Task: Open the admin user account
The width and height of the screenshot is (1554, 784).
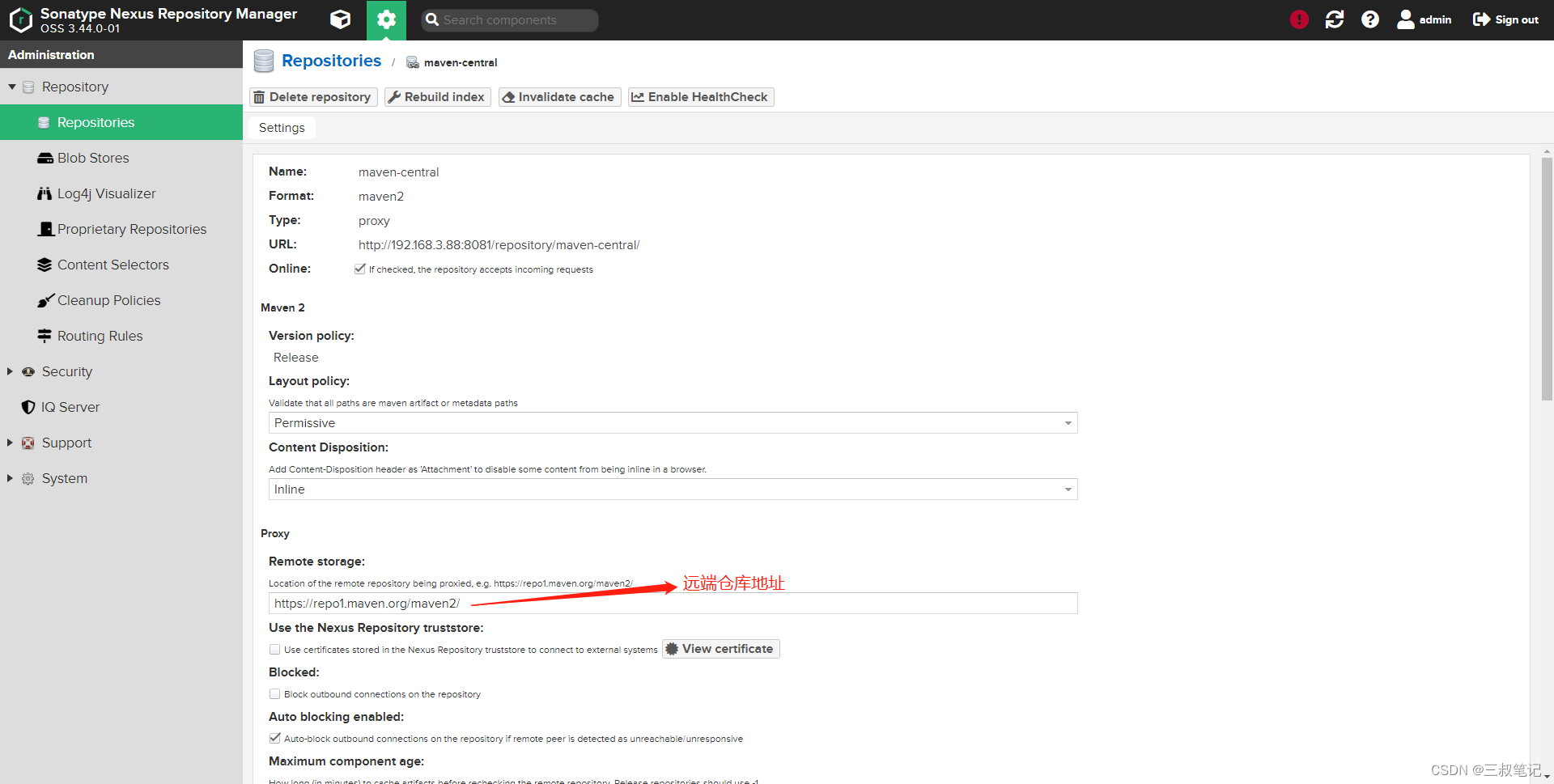Action: (1424, 19)
